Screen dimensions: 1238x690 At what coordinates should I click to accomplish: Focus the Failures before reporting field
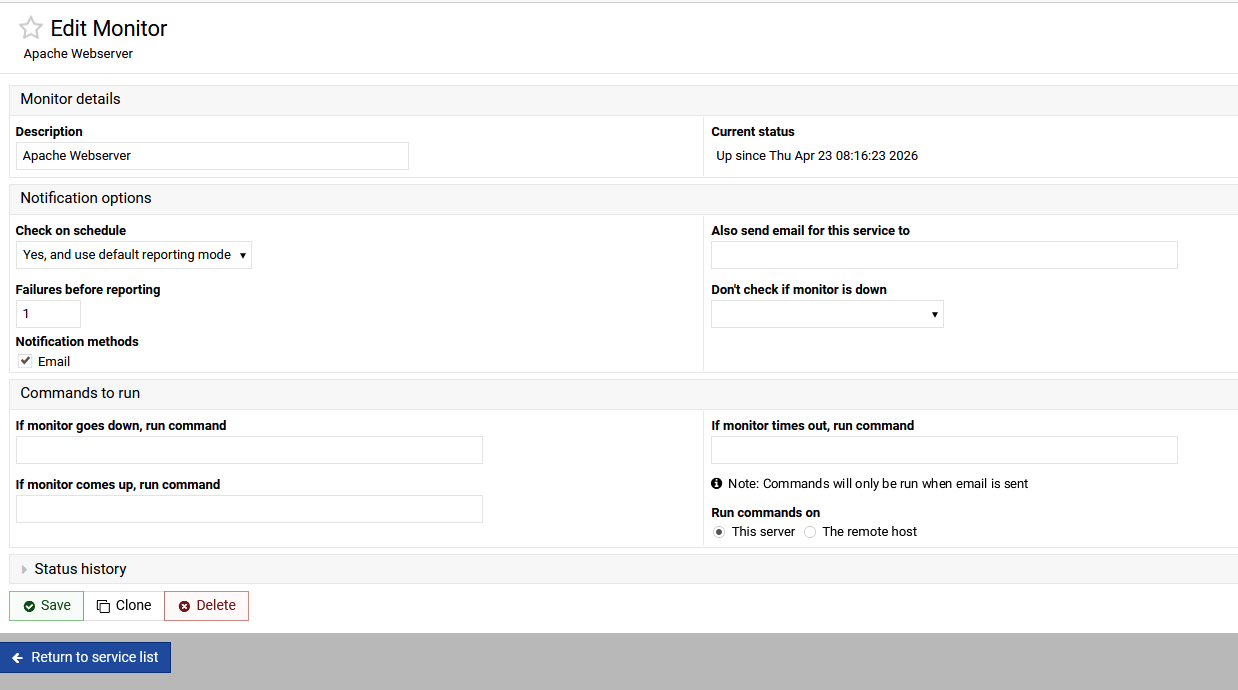pos(48,314)
